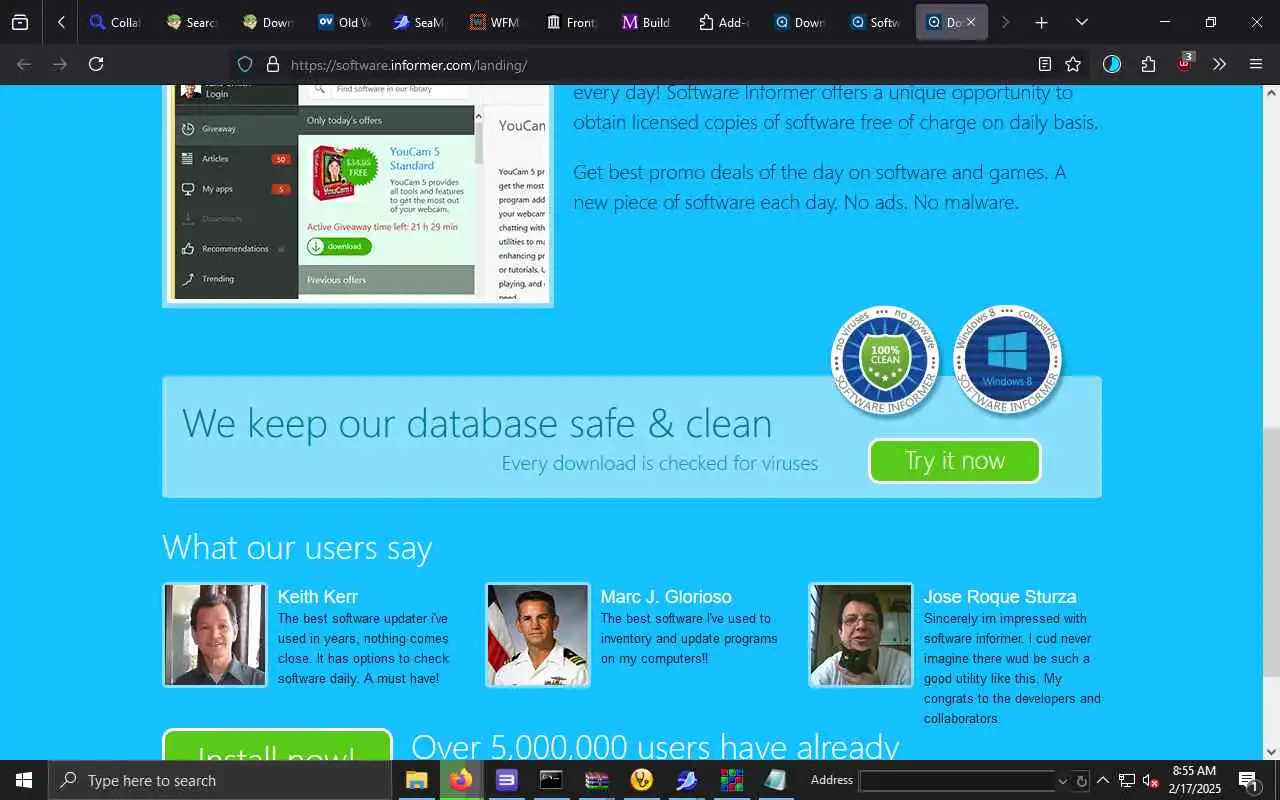Click the 100% Clean badge
Image resolution: width=1280 pixels, height=800 pixels.
pyautogui.click(x=885, y=360)
